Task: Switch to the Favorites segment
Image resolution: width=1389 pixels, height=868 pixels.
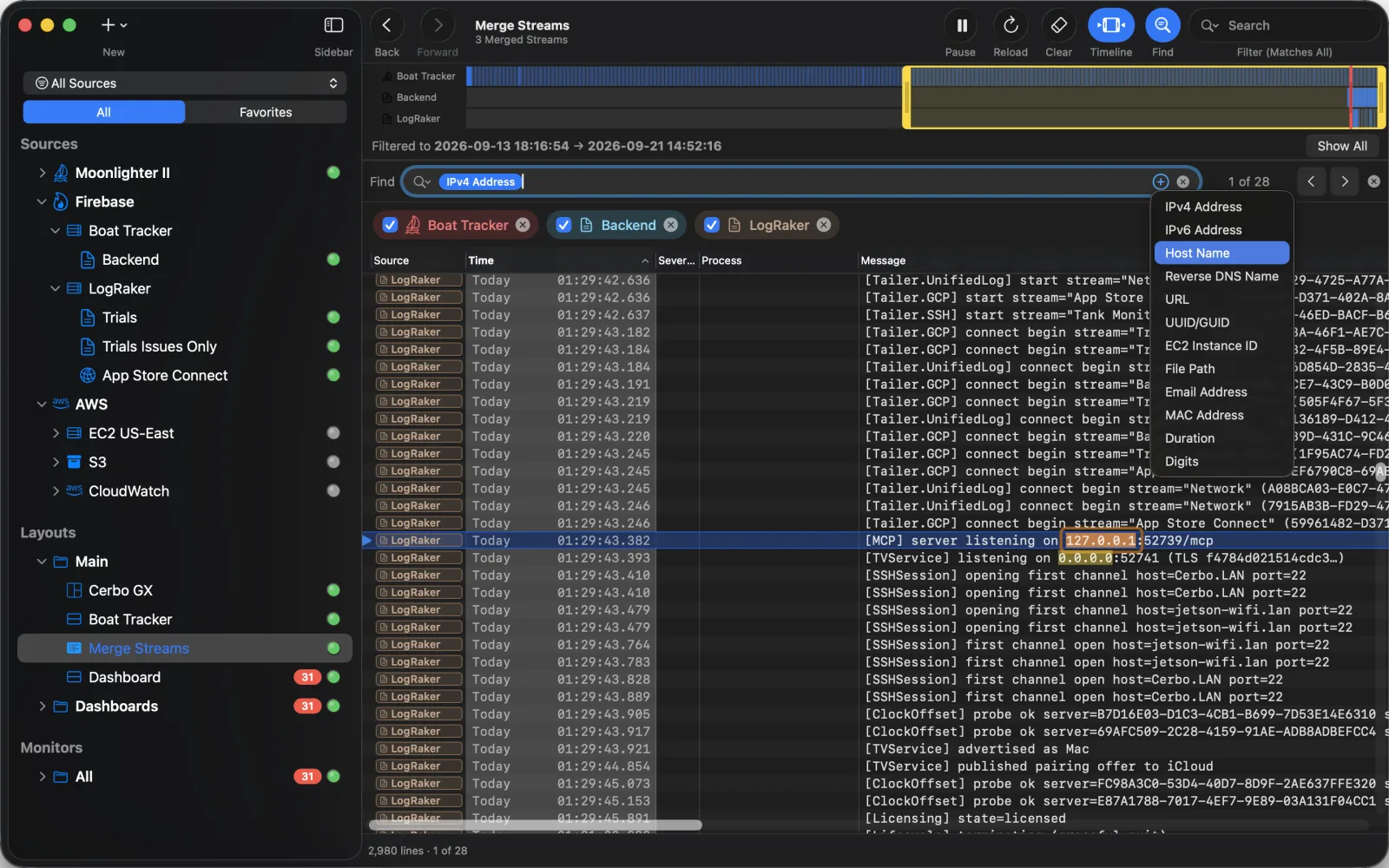Action: [x=266, y=112]
